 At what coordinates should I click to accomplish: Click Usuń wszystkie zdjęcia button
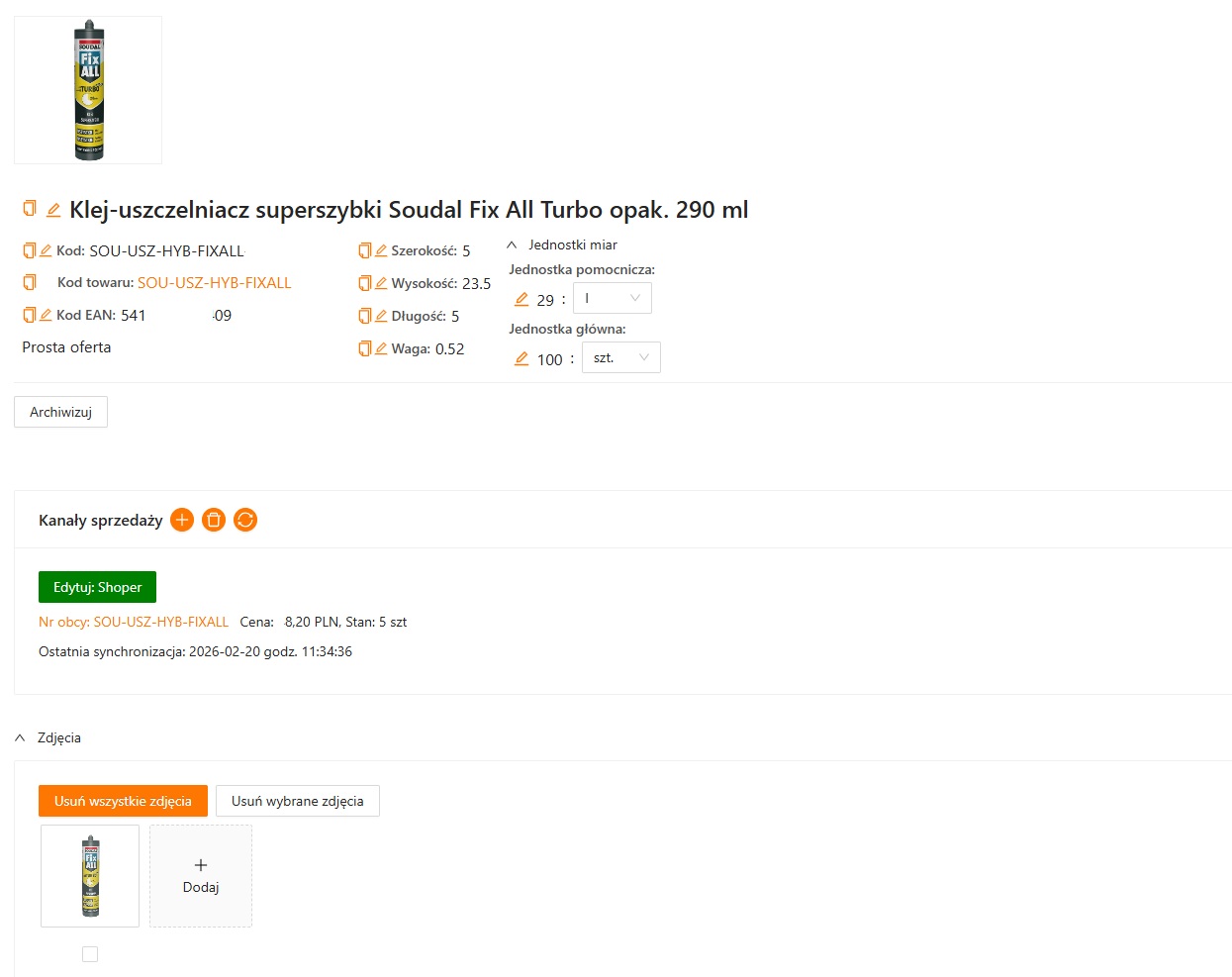[x=123, y=801]
